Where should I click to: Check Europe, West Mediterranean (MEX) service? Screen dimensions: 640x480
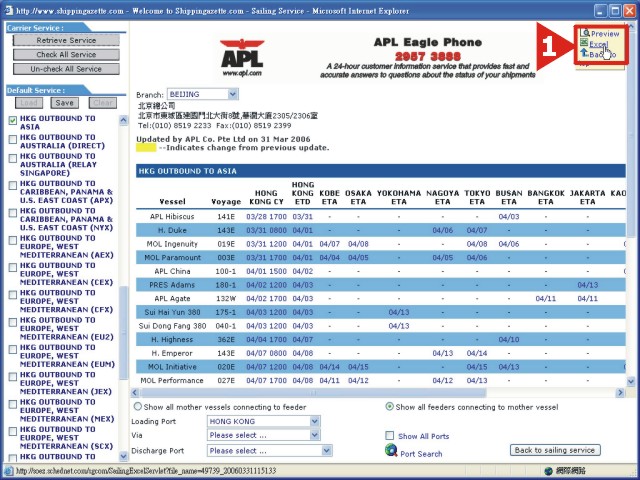click(x=13, y=404)
